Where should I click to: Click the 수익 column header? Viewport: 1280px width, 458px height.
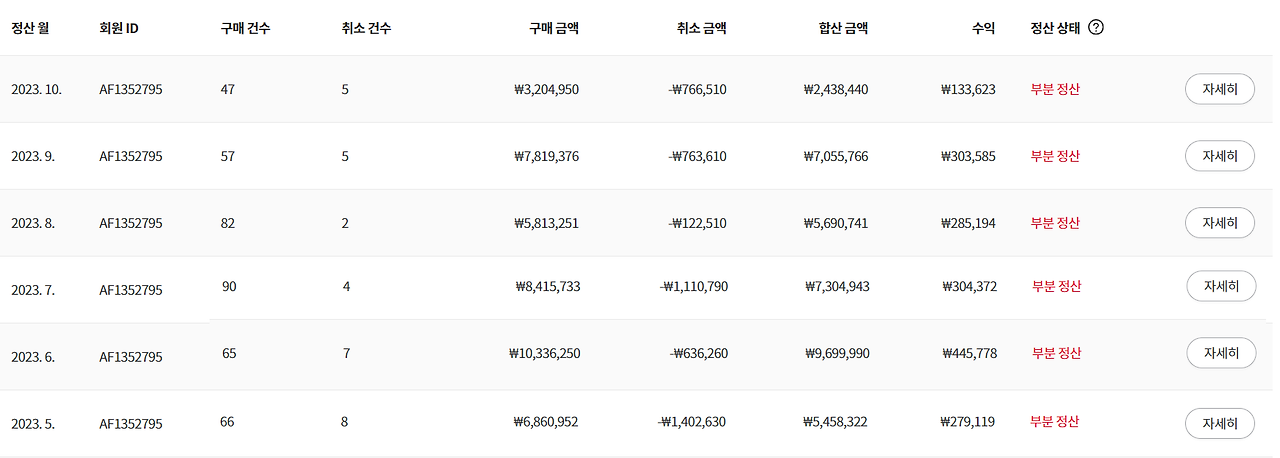983,28
